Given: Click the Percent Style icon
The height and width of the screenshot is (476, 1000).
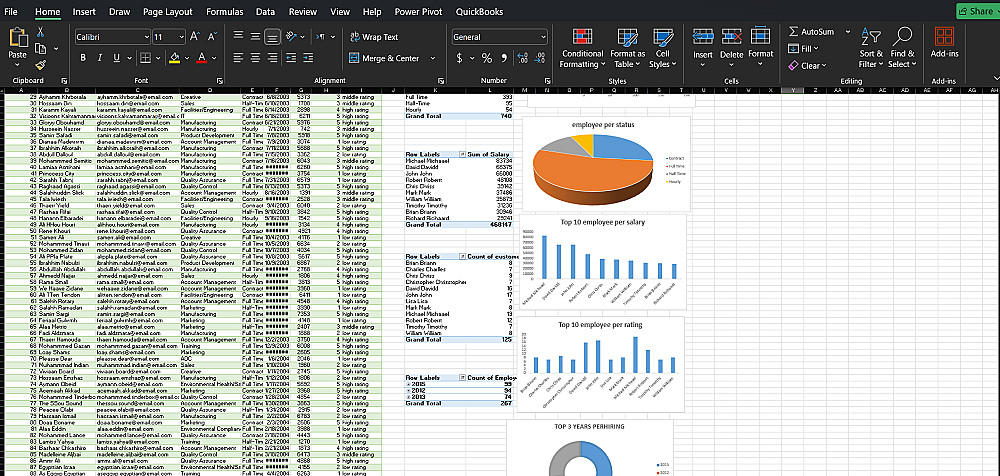Looking at the screenshot, I should click(x=486, y=58).
